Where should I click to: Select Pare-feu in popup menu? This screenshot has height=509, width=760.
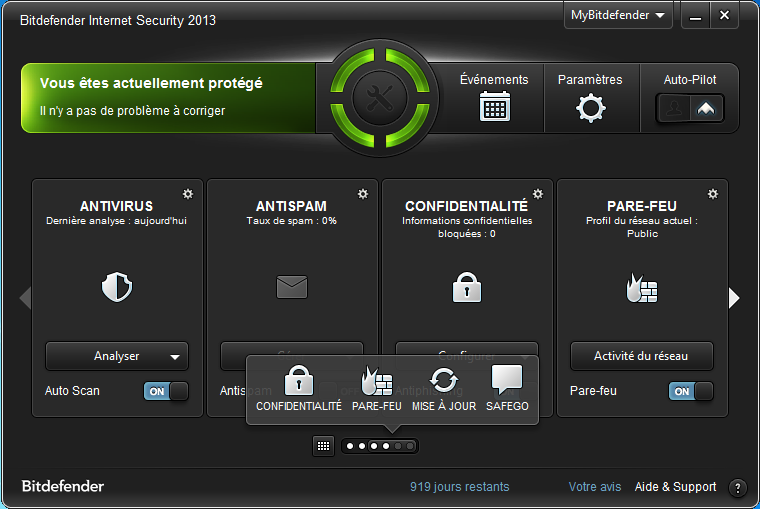377,389
